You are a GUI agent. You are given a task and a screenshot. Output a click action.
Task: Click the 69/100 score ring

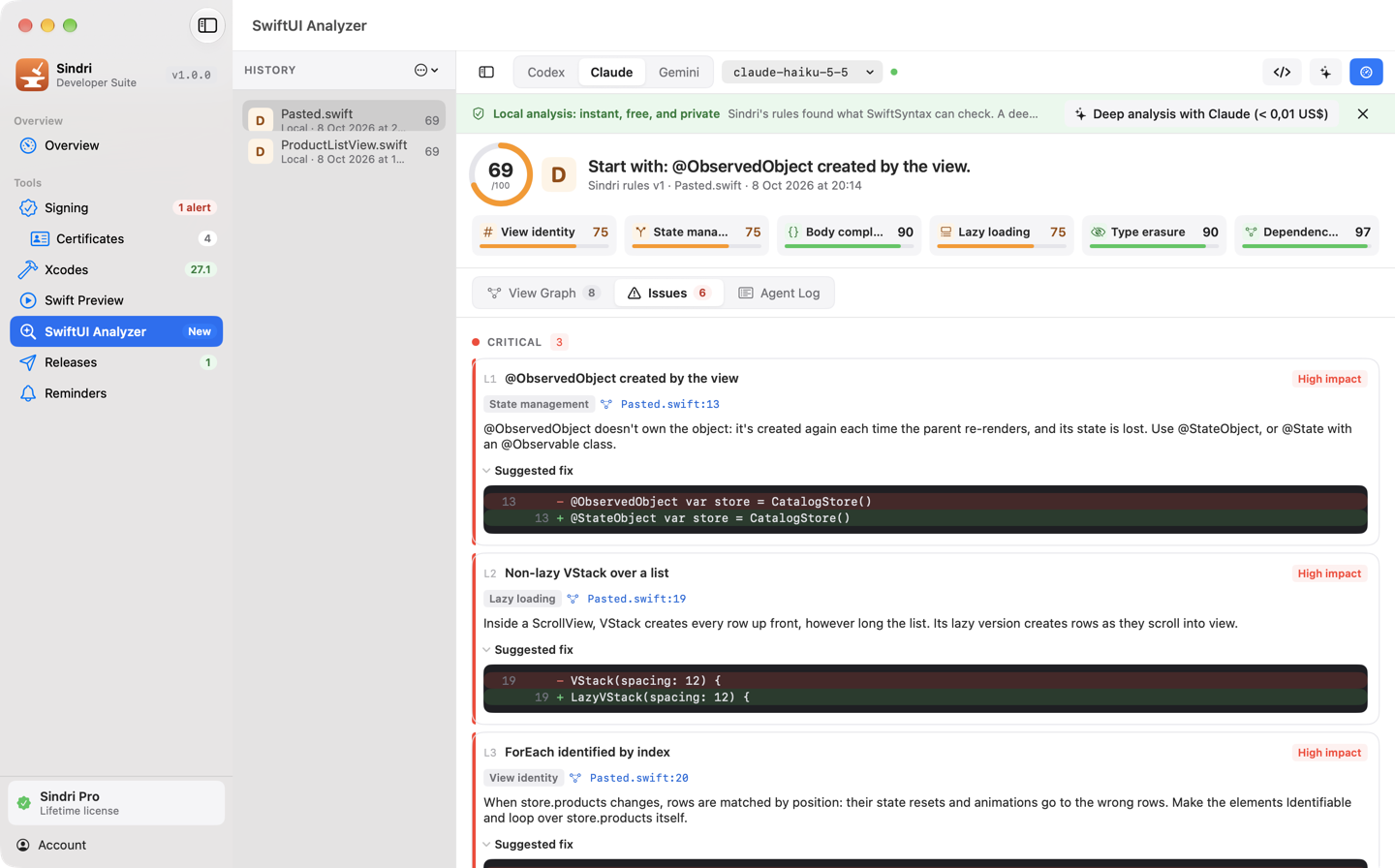click(501, 174)
